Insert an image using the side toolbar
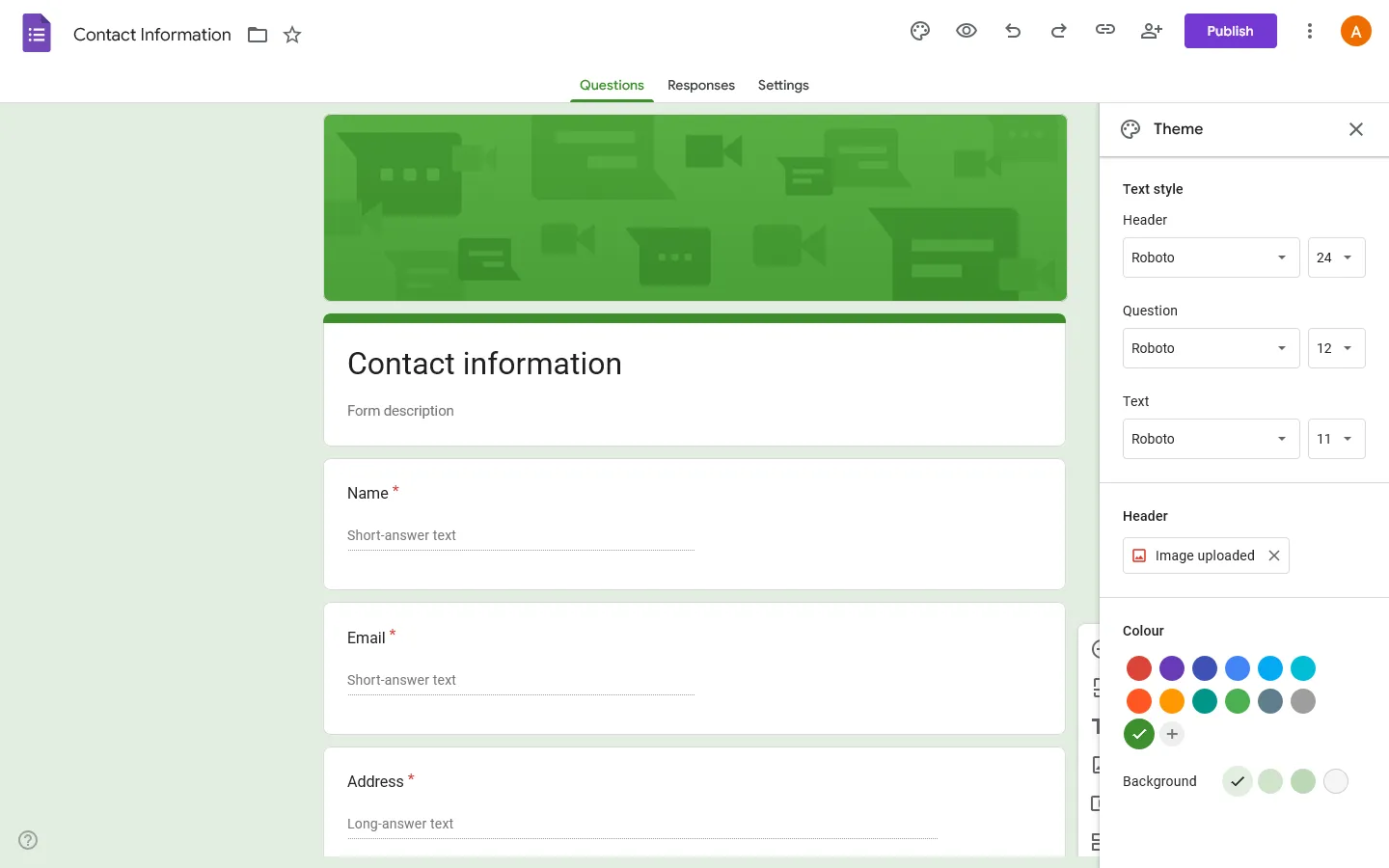 pos(1096,765)
